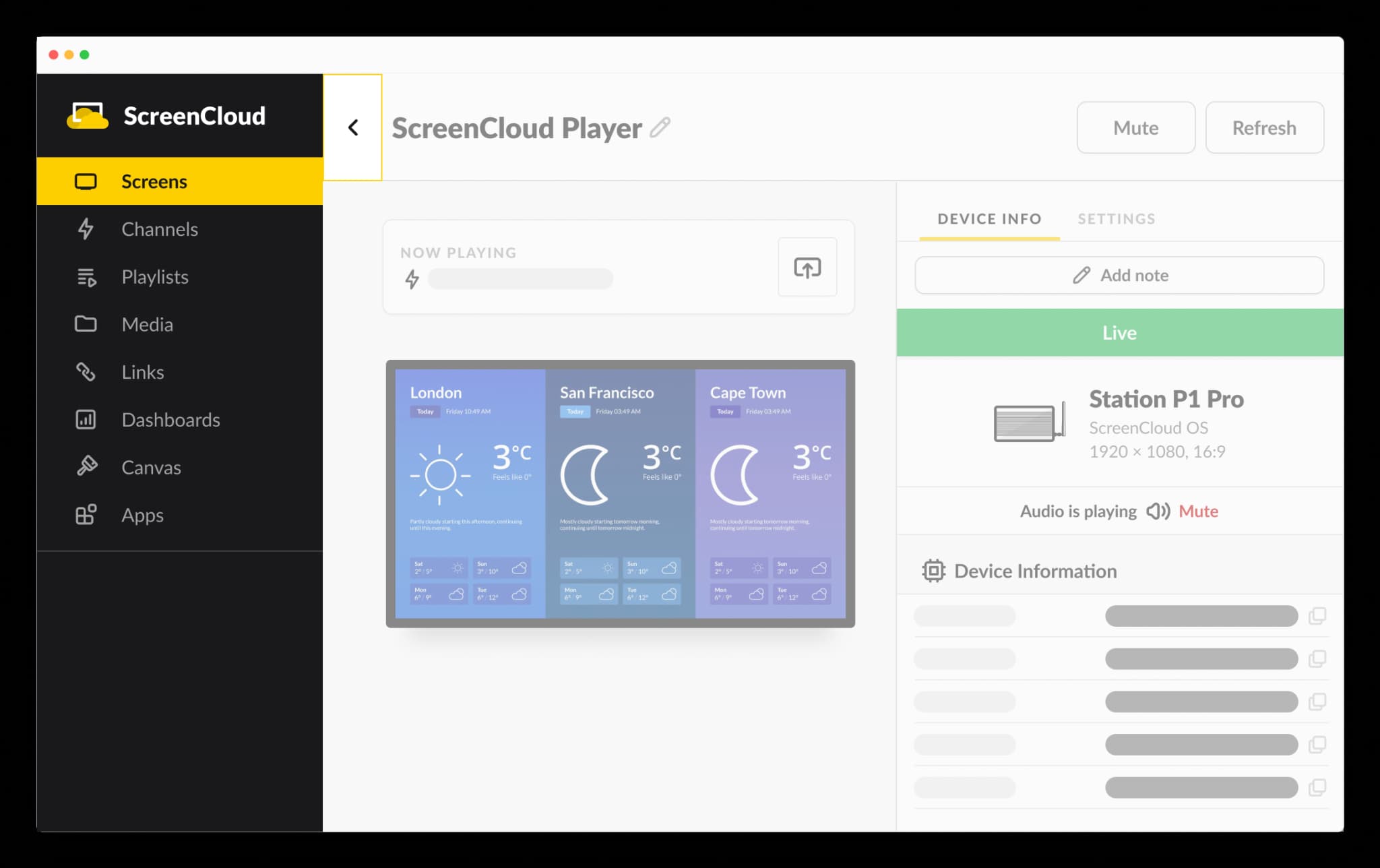The height and width of the screenshot is (868, 1380).
Task: Click the Refresh button
Action: (x=1263, y=127)
